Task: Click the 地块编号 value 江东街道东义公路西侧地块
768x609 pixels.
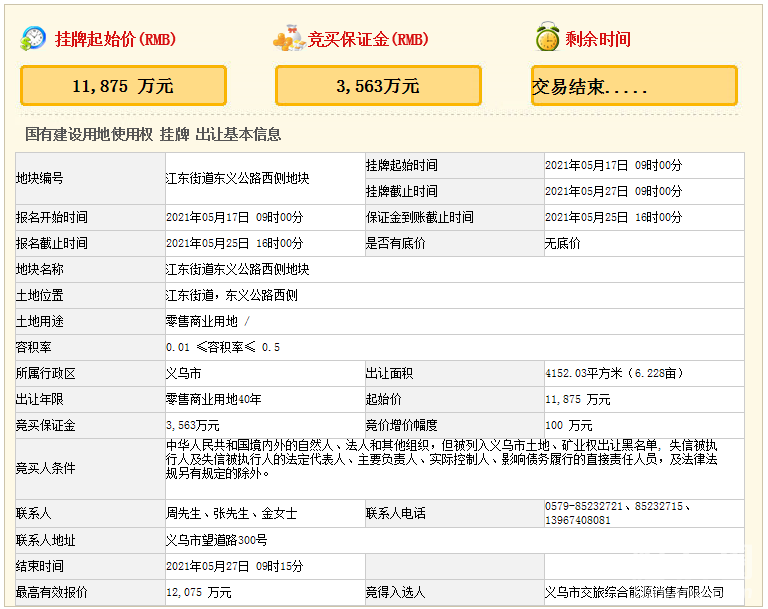Action: click(237, 178)
